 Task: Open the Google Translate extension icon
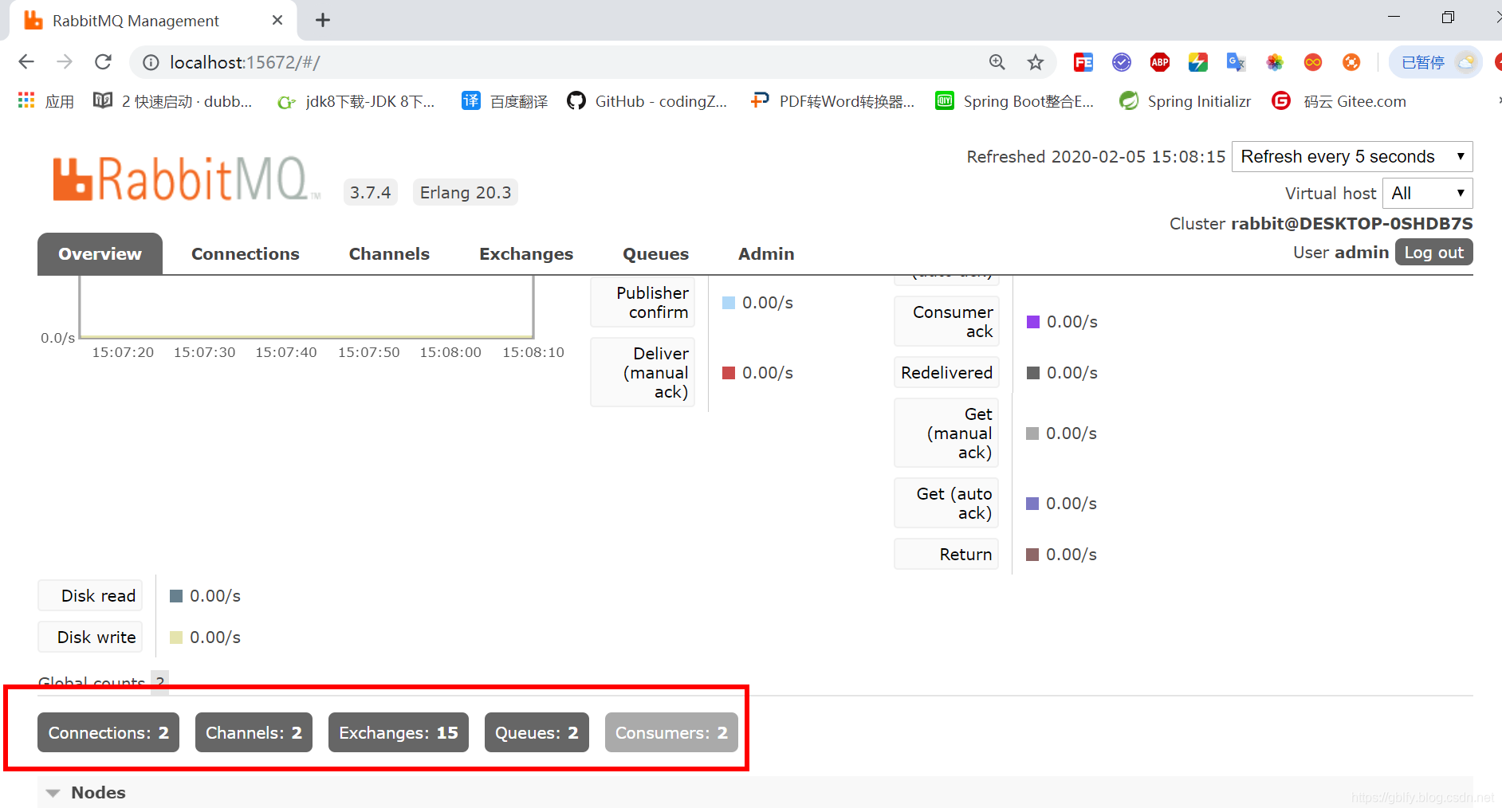[x=1236, y=62]
